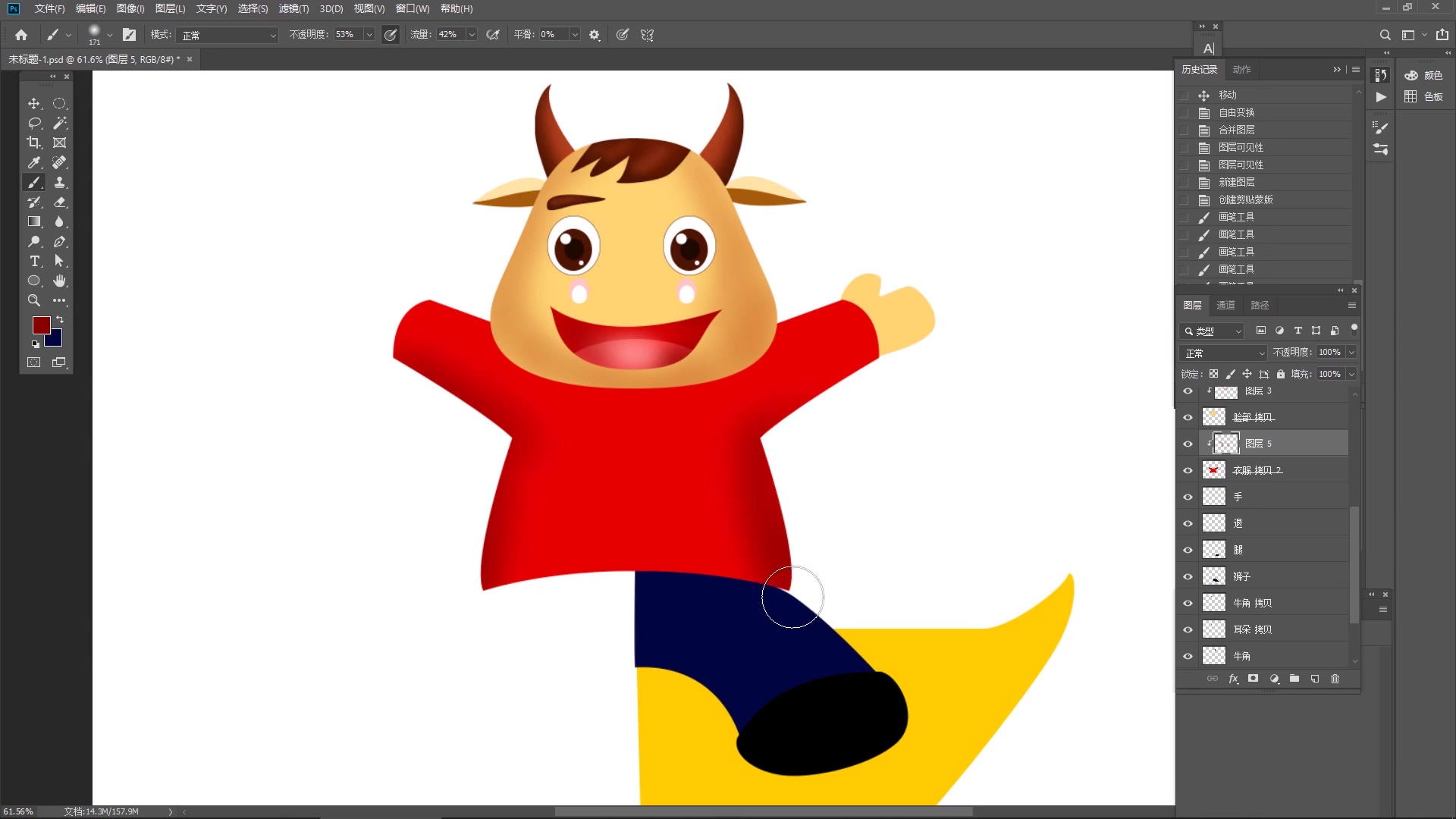Hide the 耳朵 拷贝 layer
The image size is (1456, 819).
pyautogui.click(x=1188, y=629)
